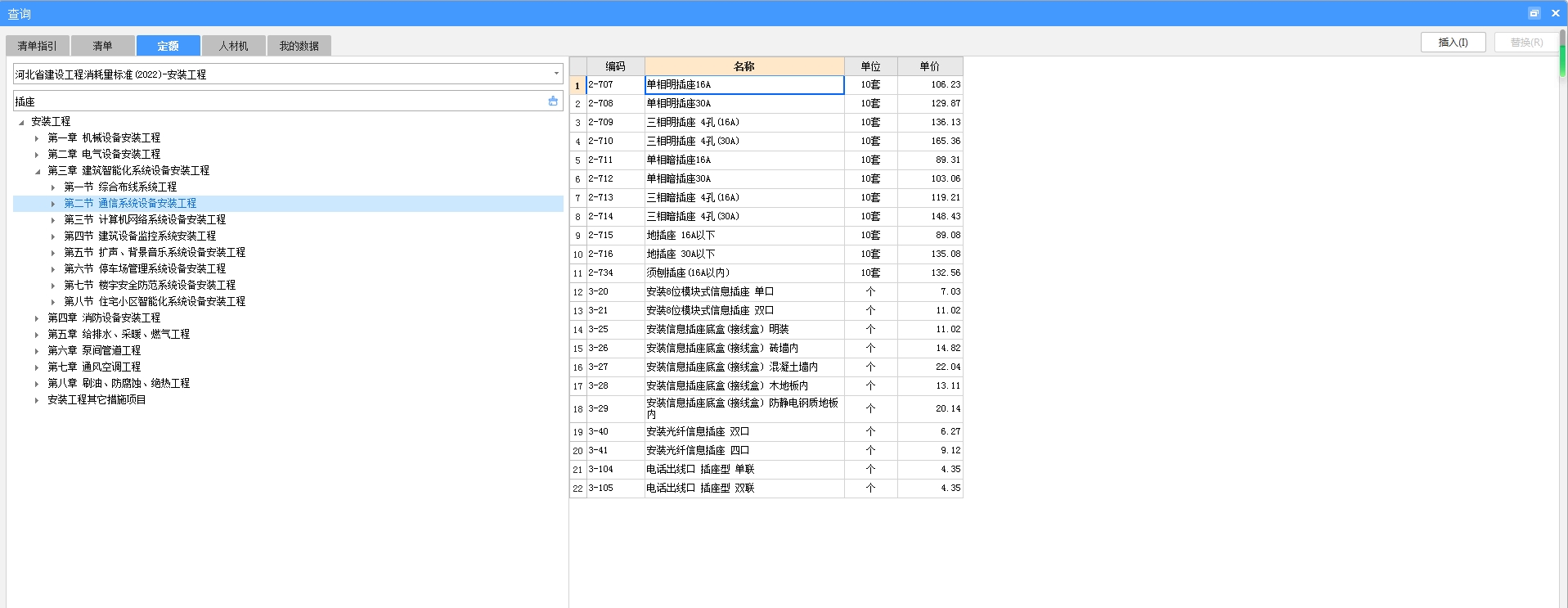Select 安装信息插座底盒(接线盒) 明装 row
The image size is (1568, 608).
(x=744, y=329)
